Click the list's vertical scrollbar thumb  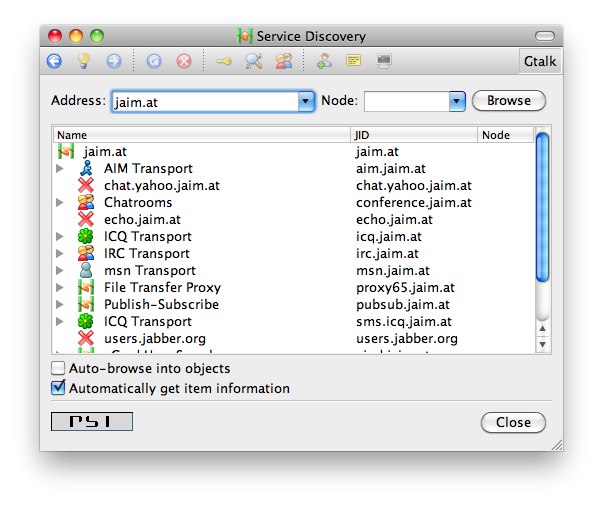click(542, 207)
